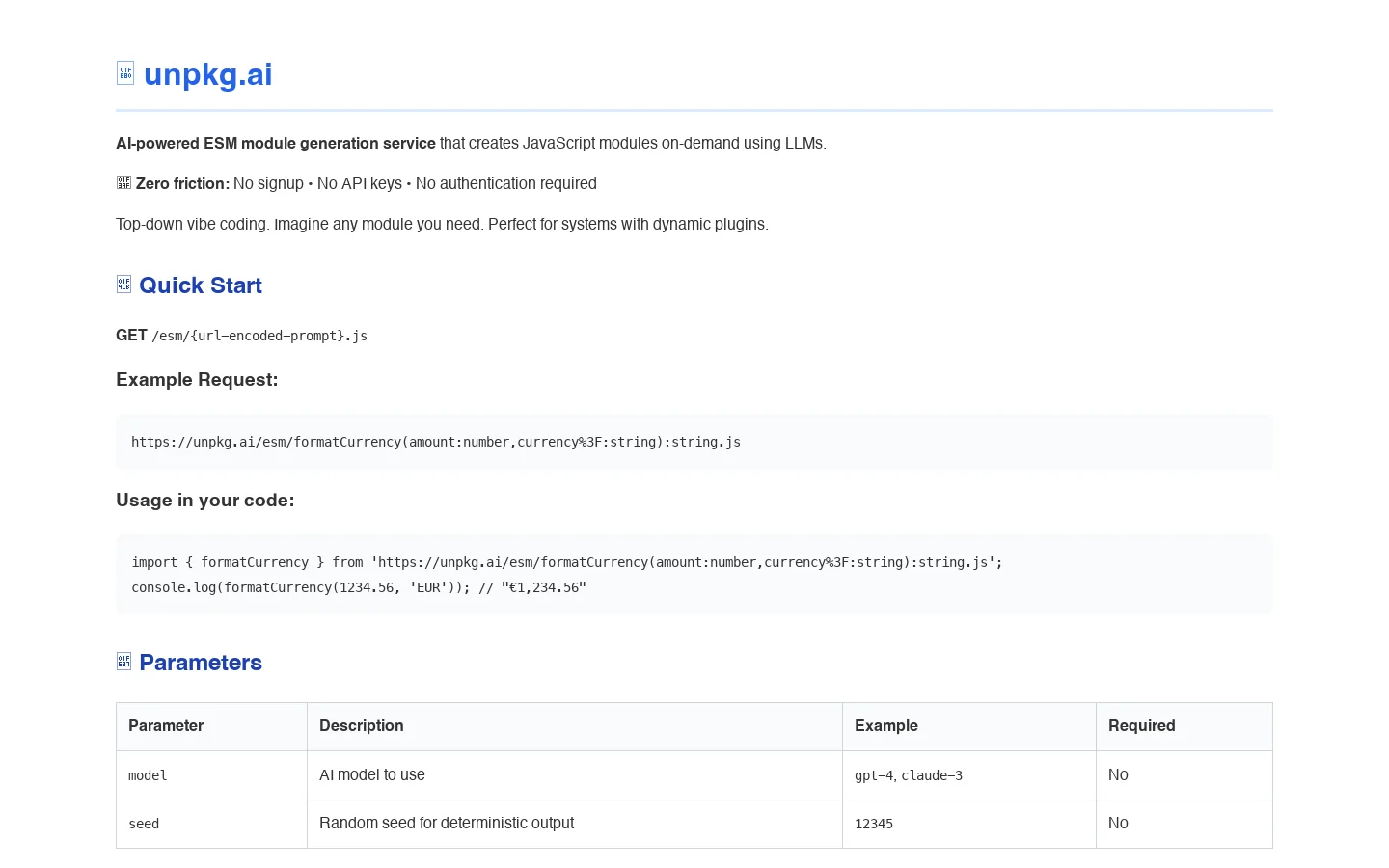The height and width of the screenshot is (868, 1389).
Task: Click the 'Required' column header
Action: click(1185, 726)
